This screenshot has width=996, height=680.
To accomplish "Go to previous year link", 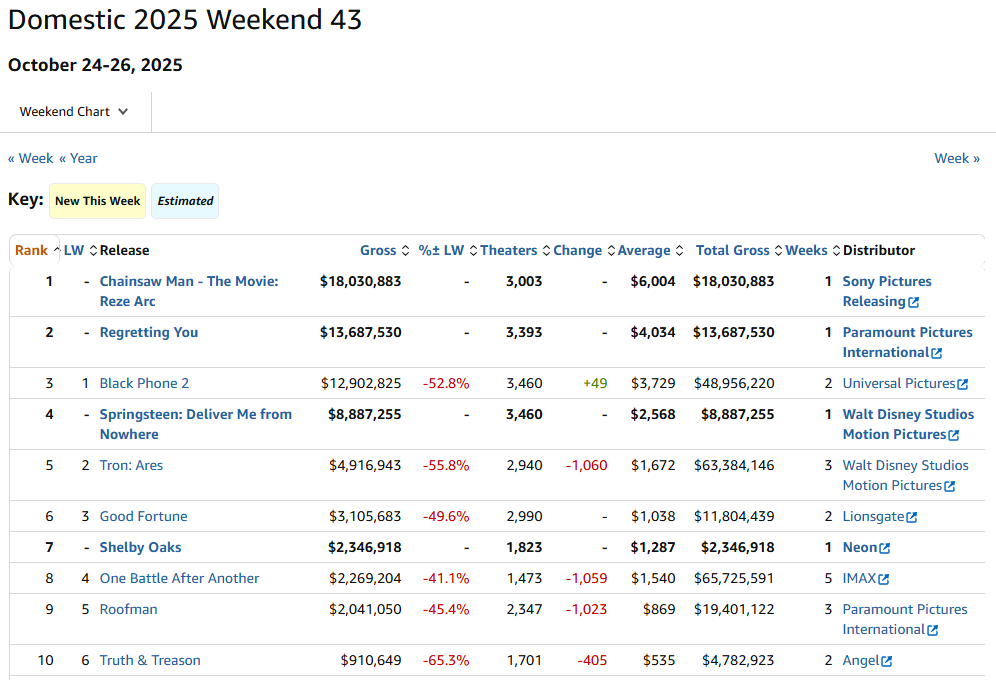I will (x=78, y=158).
